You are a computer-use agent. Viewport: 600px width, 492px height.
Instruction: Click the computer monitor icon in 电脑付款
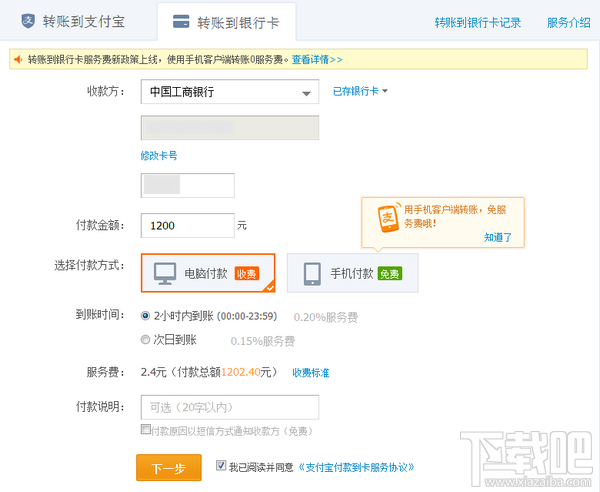(165, 274)
